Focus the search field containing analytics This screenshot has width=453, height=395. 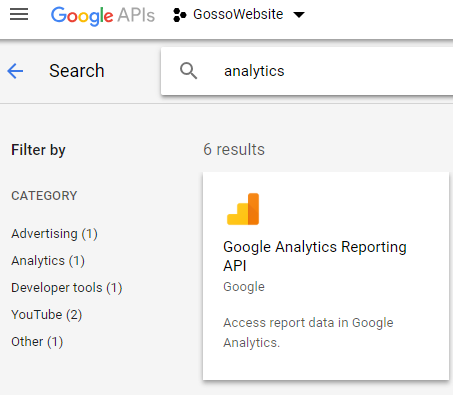(307, 71)
